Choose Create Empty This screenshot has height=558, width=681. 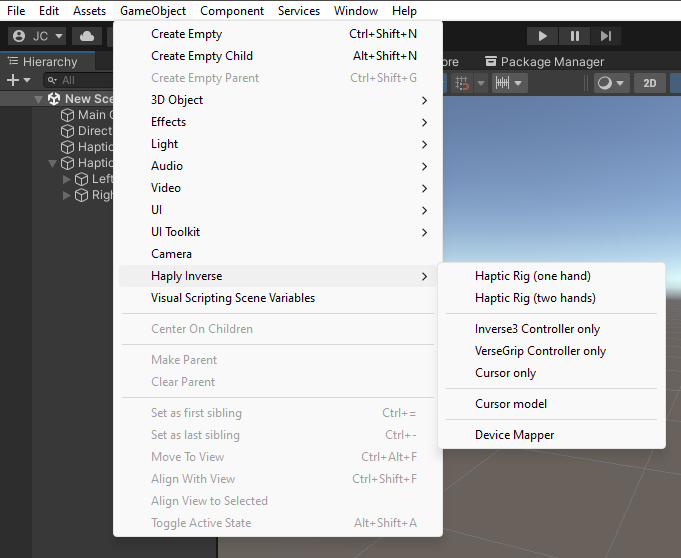278,34
